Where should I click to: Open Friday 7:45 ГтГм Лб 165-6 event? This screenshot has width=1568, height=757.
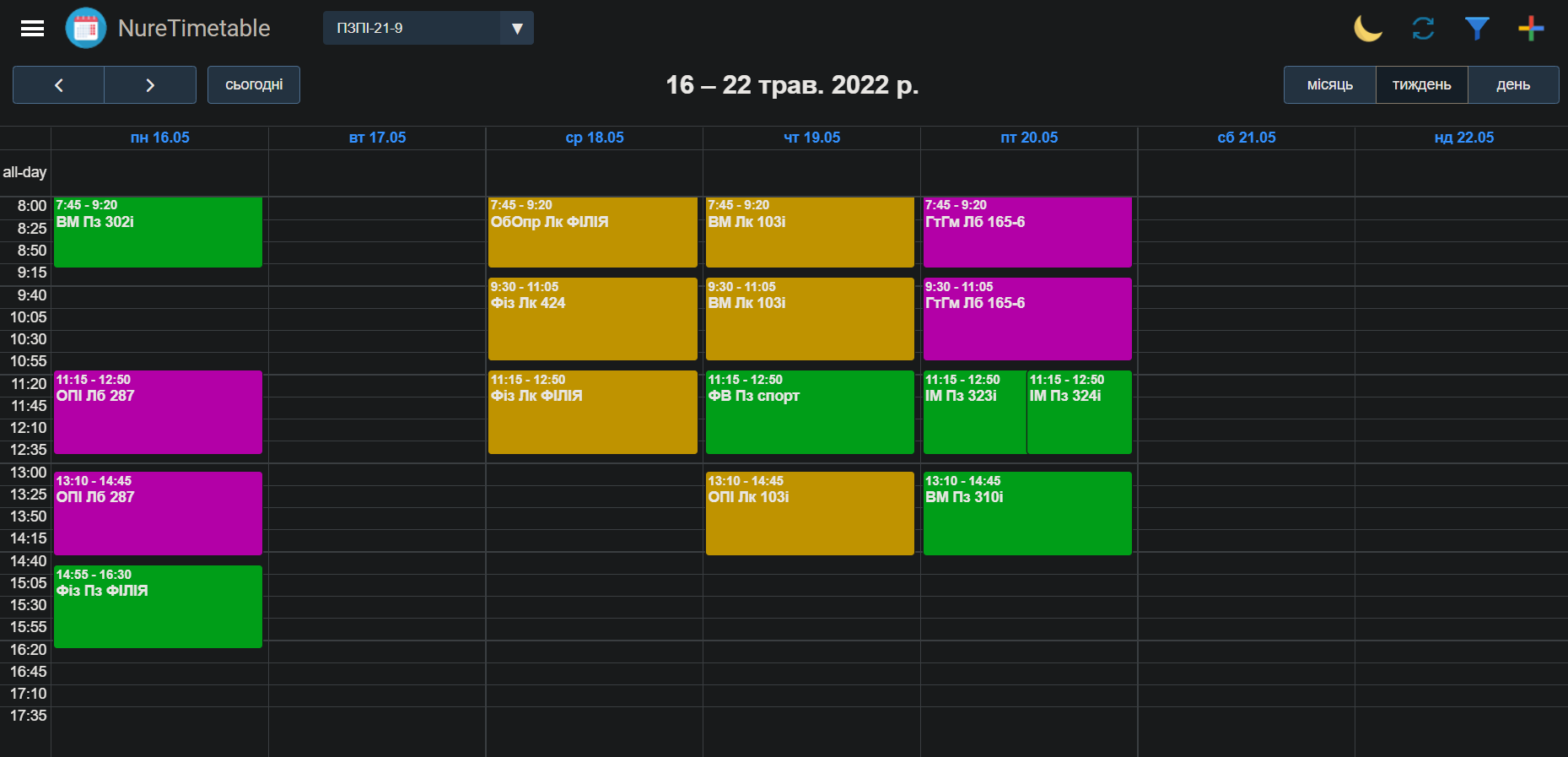coord(1027,232)
